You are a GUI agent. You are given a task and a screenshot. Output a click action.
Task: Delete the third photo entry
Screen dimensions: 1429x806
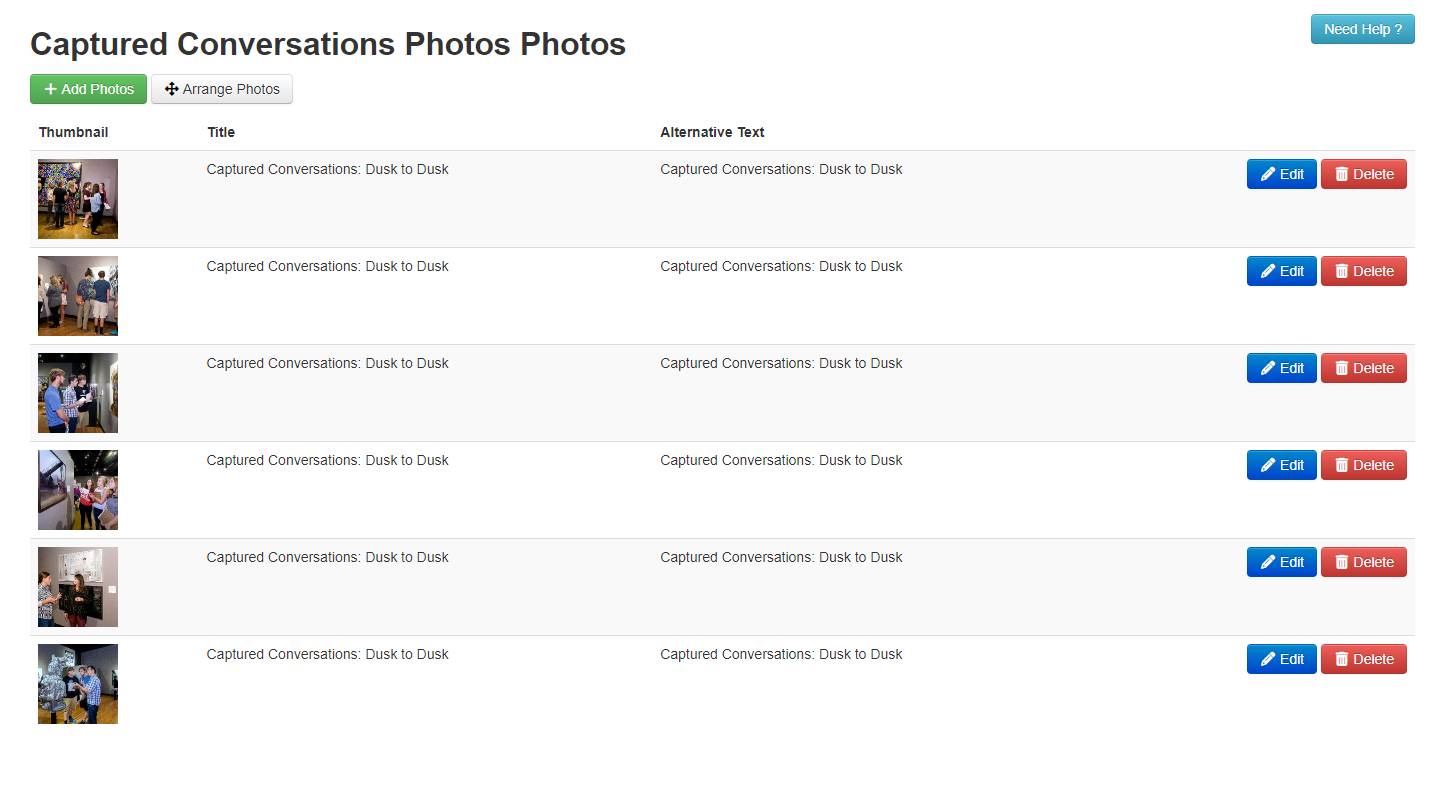(1363, 367)
